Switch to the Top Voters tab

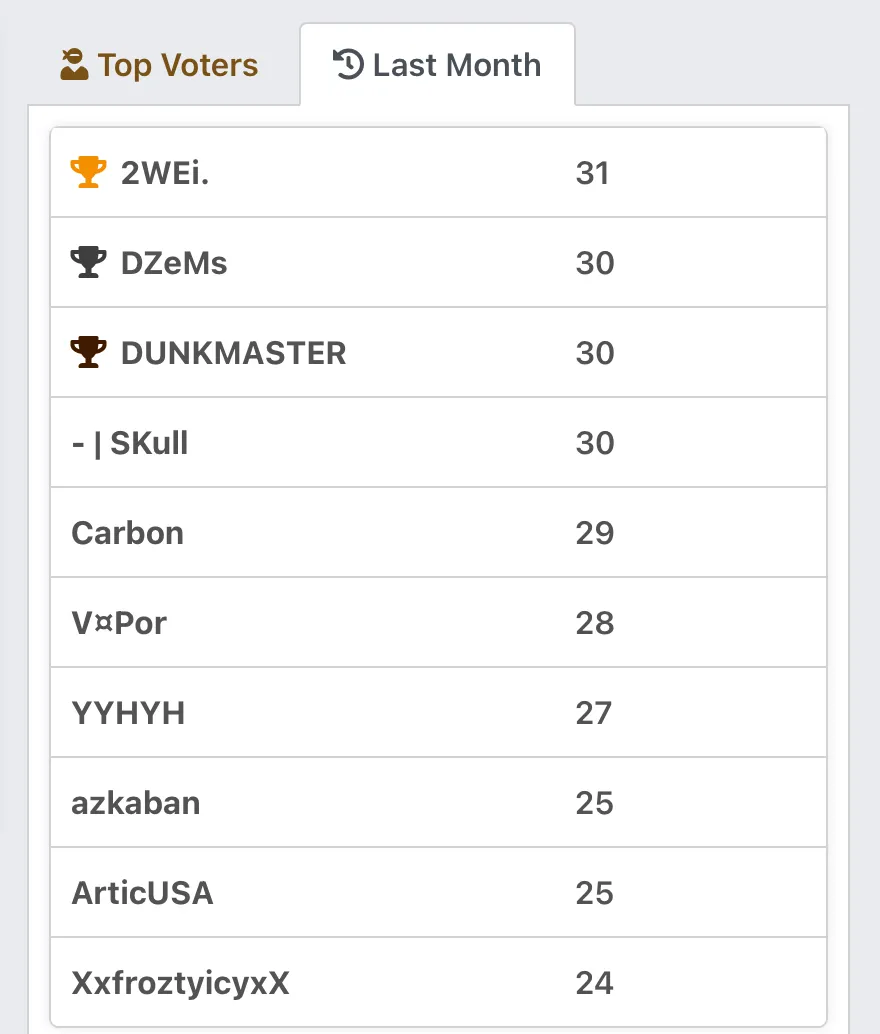pyautogui.click(x=159, y=65)
